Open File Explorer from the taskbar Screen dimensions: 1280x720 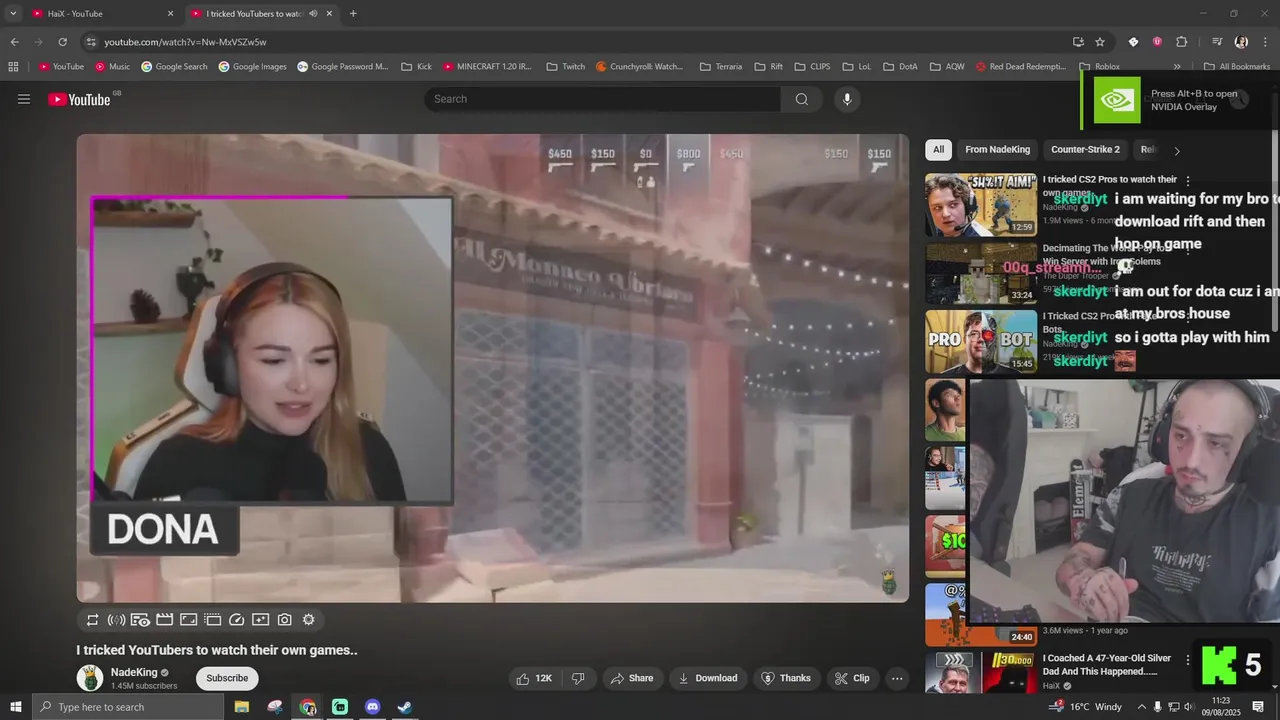[242, 707]
